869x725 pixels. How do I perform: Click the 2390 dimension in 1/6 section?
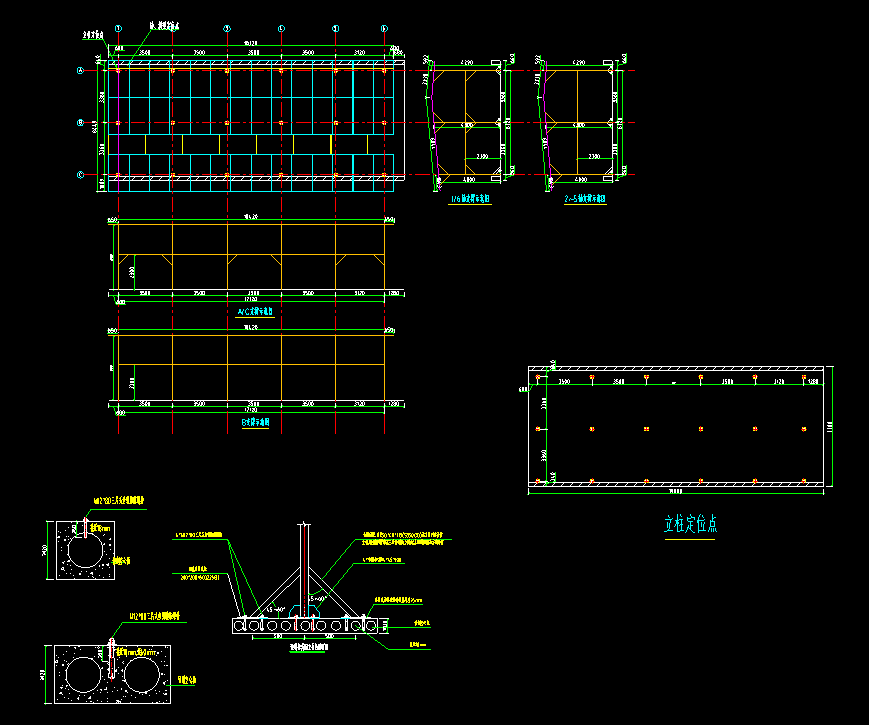pyautogui.click(x=482, y=156)
